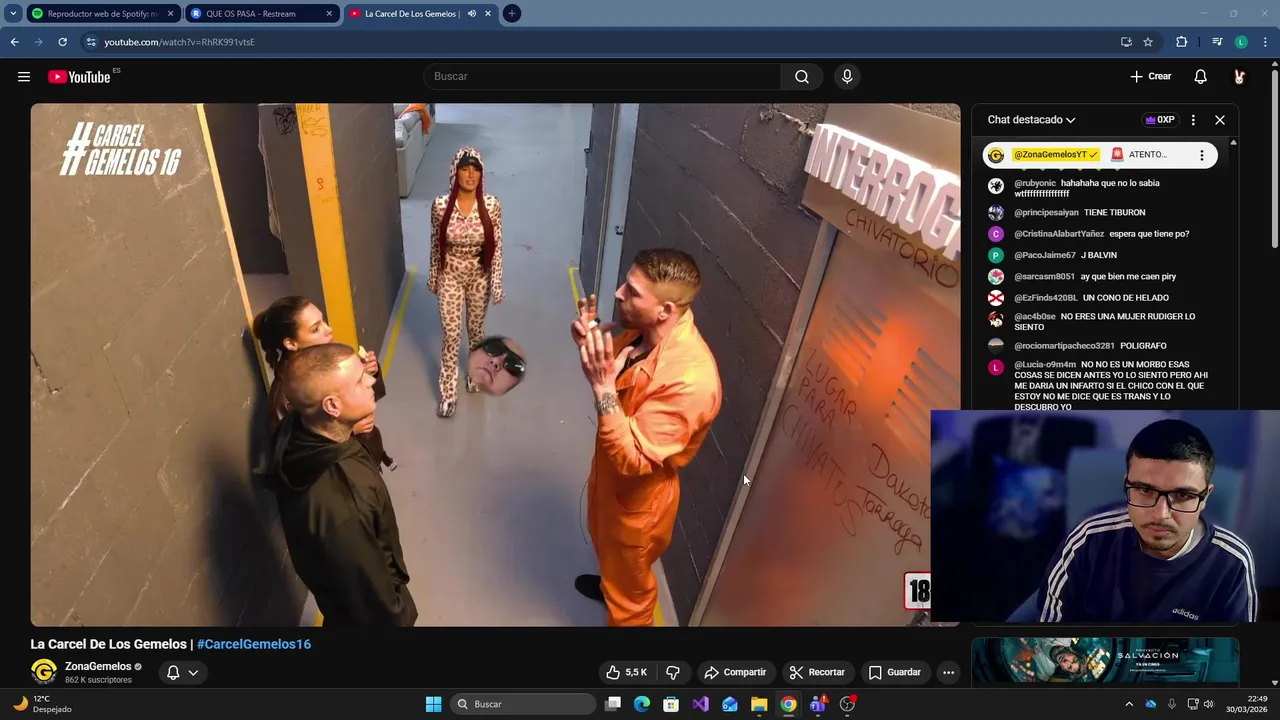Viewport: 1280px width, 720px height.
Task: Open more video actions ellipsis
Action: (x=949, y=672)
